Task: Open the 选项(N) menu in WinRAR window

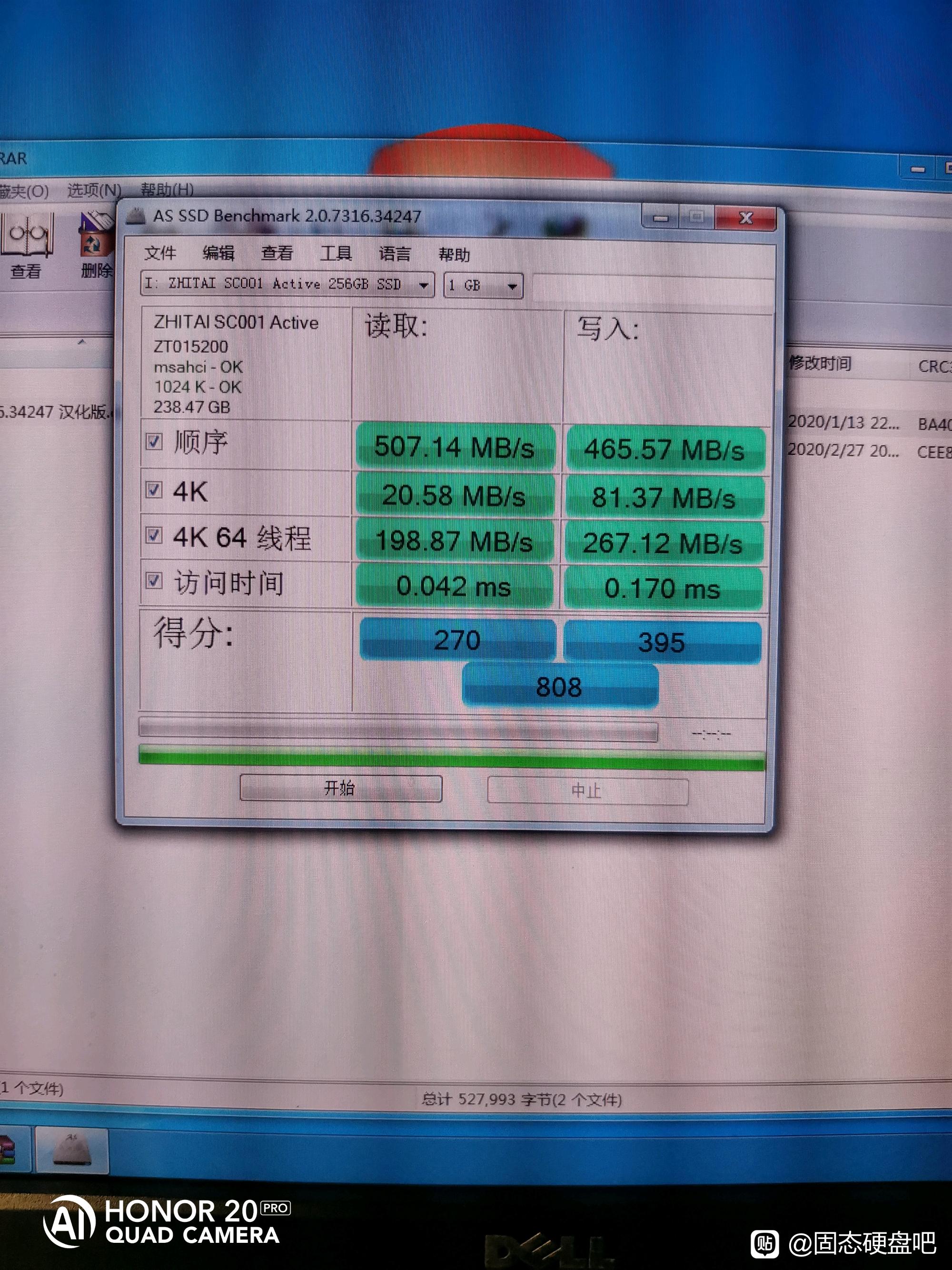Action: (x=94, y=190)
